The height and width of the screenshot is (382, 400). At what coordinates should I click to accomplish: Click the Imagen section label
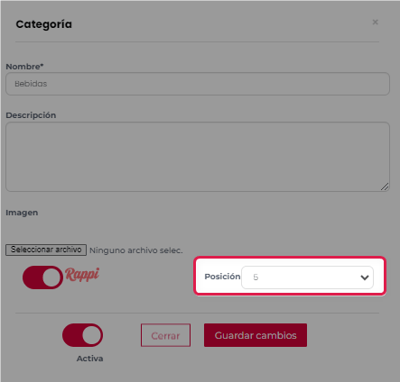click(22, 213)
